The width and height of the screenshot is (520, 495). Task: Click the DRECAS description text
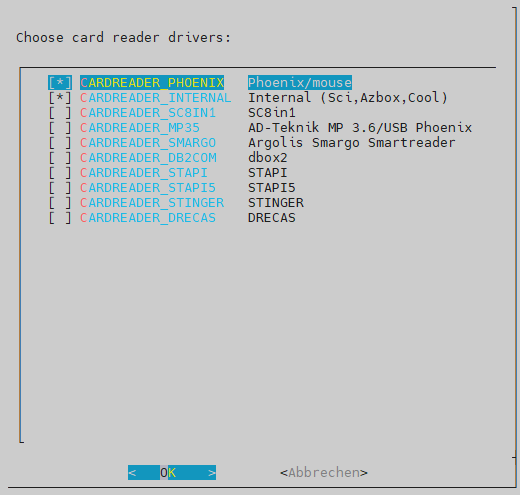(x=272, y=218)
